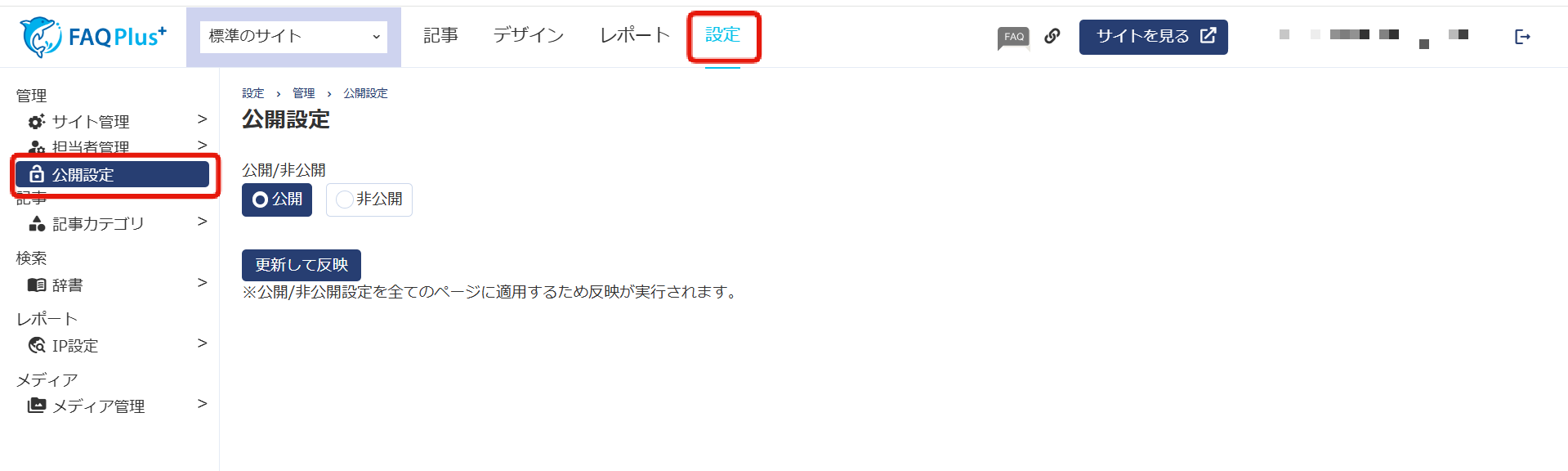Select the 非公開 radio option
The width and height of the screenshot is (1568, 471).
[x=369, y=200]
